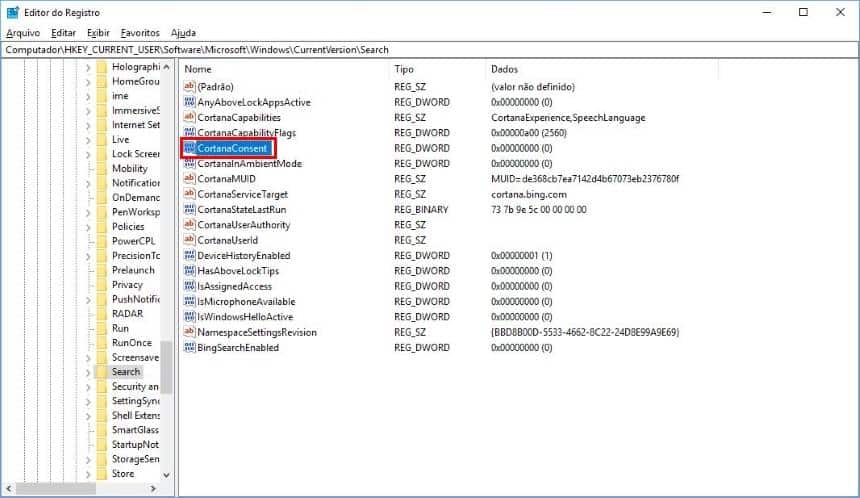The width and height of the screenshot is (860, 498).
Task: Click the Search folder icon in tree
Action: point(101,372)
